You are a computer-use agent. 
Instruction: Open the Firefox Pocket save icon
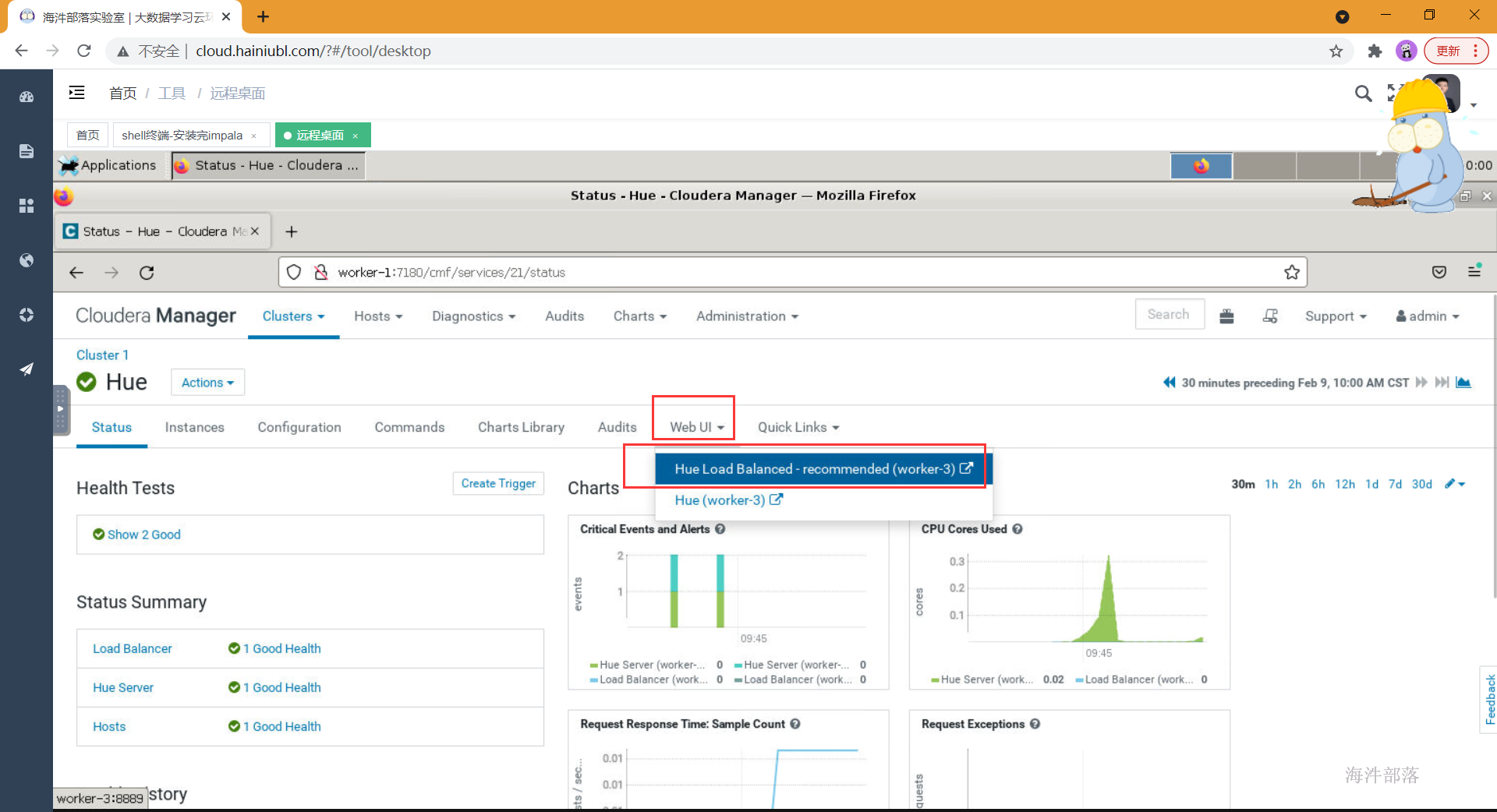pos(1439,272)
